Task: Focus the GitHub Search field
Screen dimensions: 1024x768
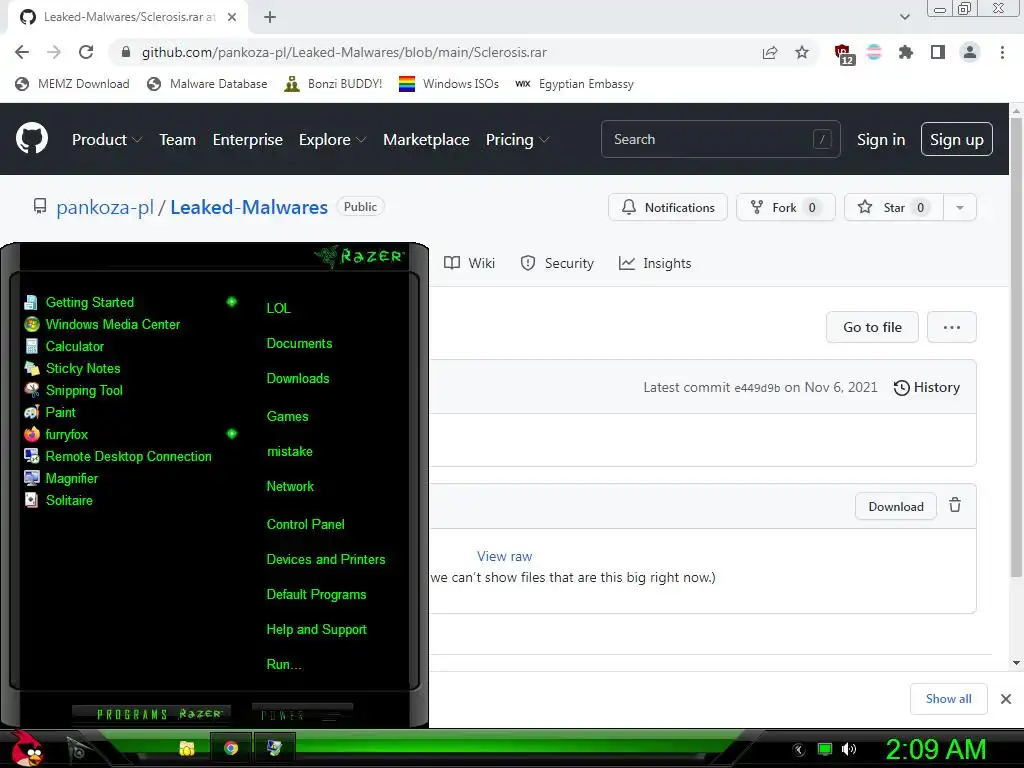Action: (x=720, y=139)
